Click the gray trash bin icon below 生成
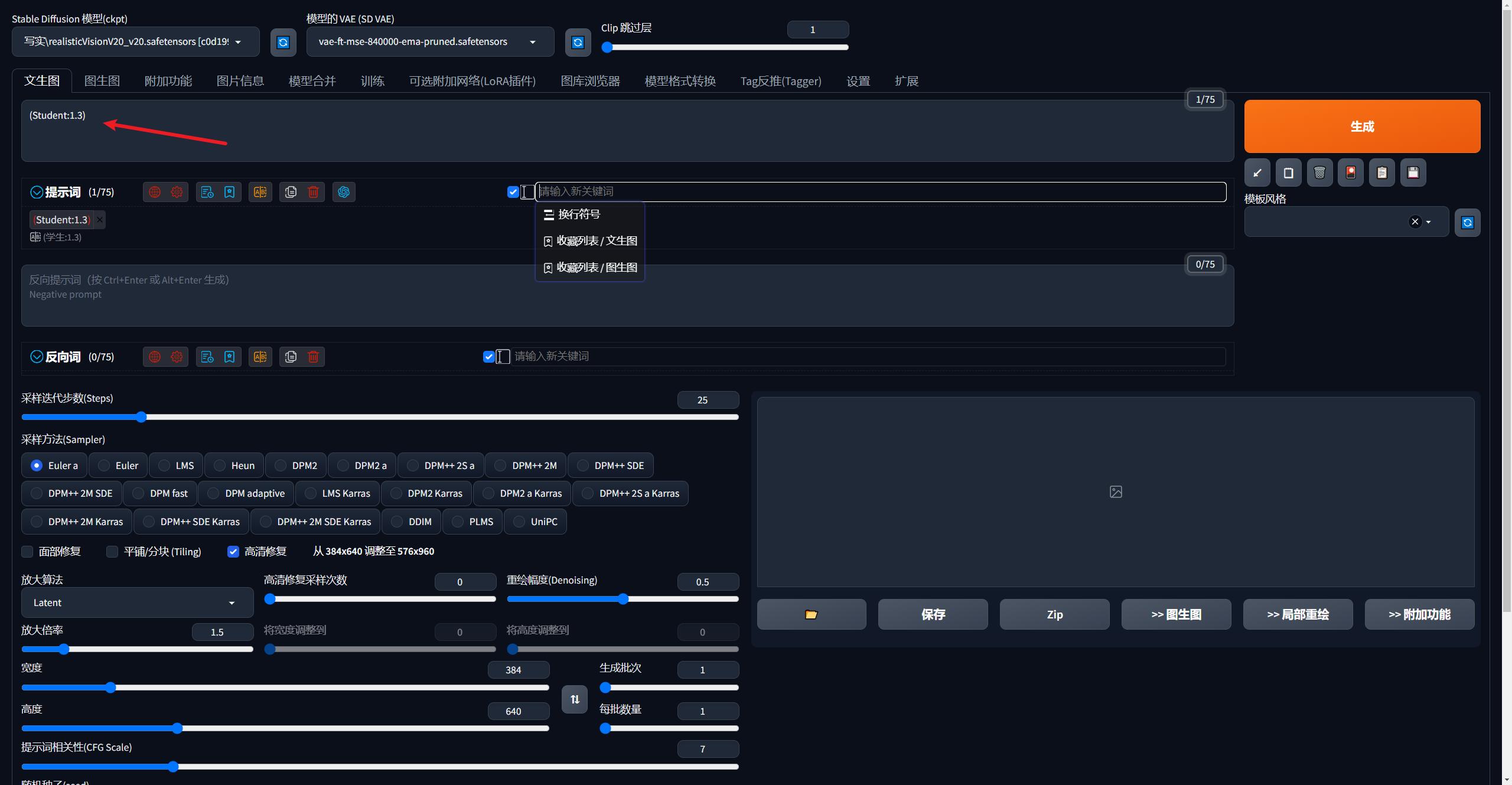Image resolution: width=1512 pixels, height=785 pixels. [x=1319, y=172]
